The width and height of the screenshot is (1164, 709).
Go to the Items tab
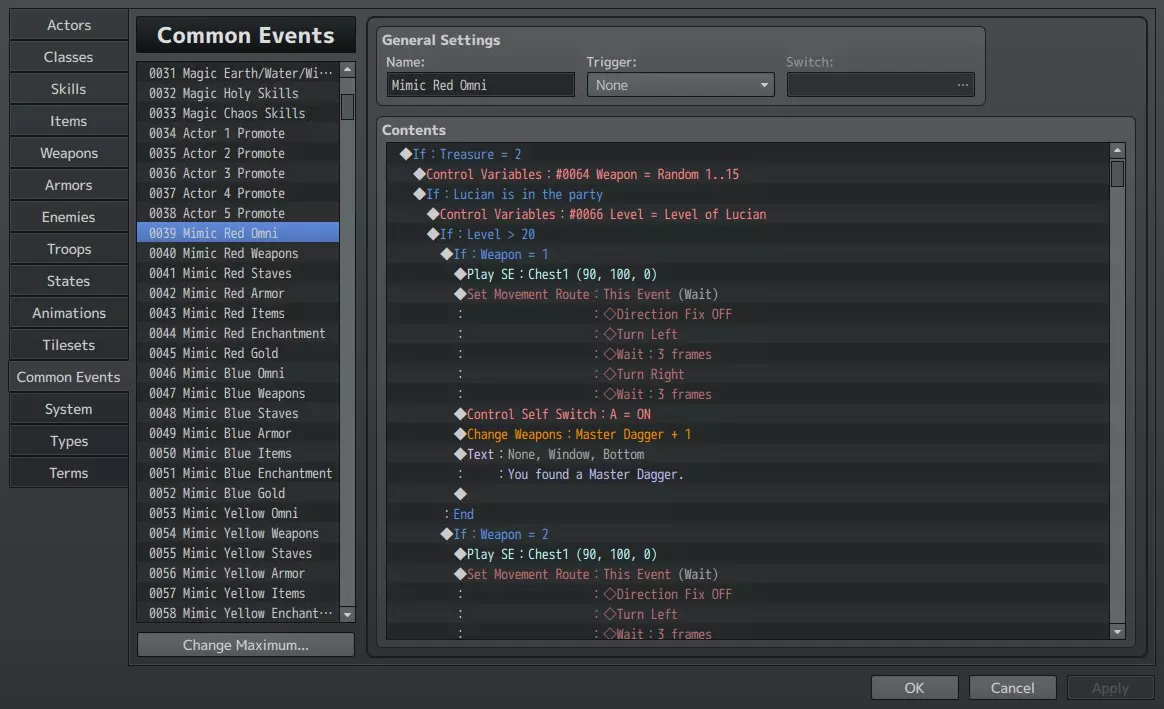point(68,121)
